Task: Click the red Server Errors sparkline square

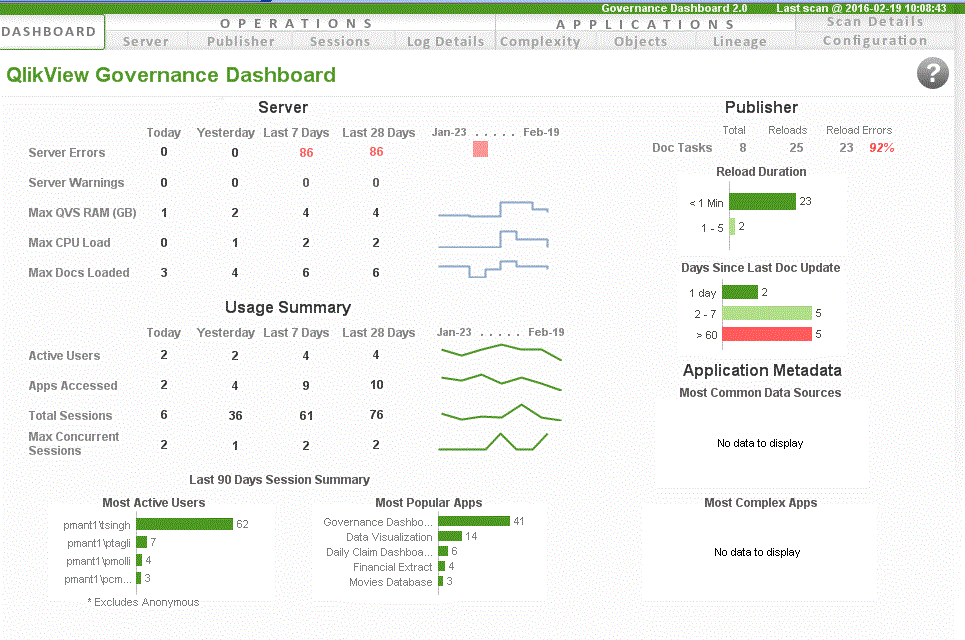Action: pyautogui.click(x=480, y=149)
